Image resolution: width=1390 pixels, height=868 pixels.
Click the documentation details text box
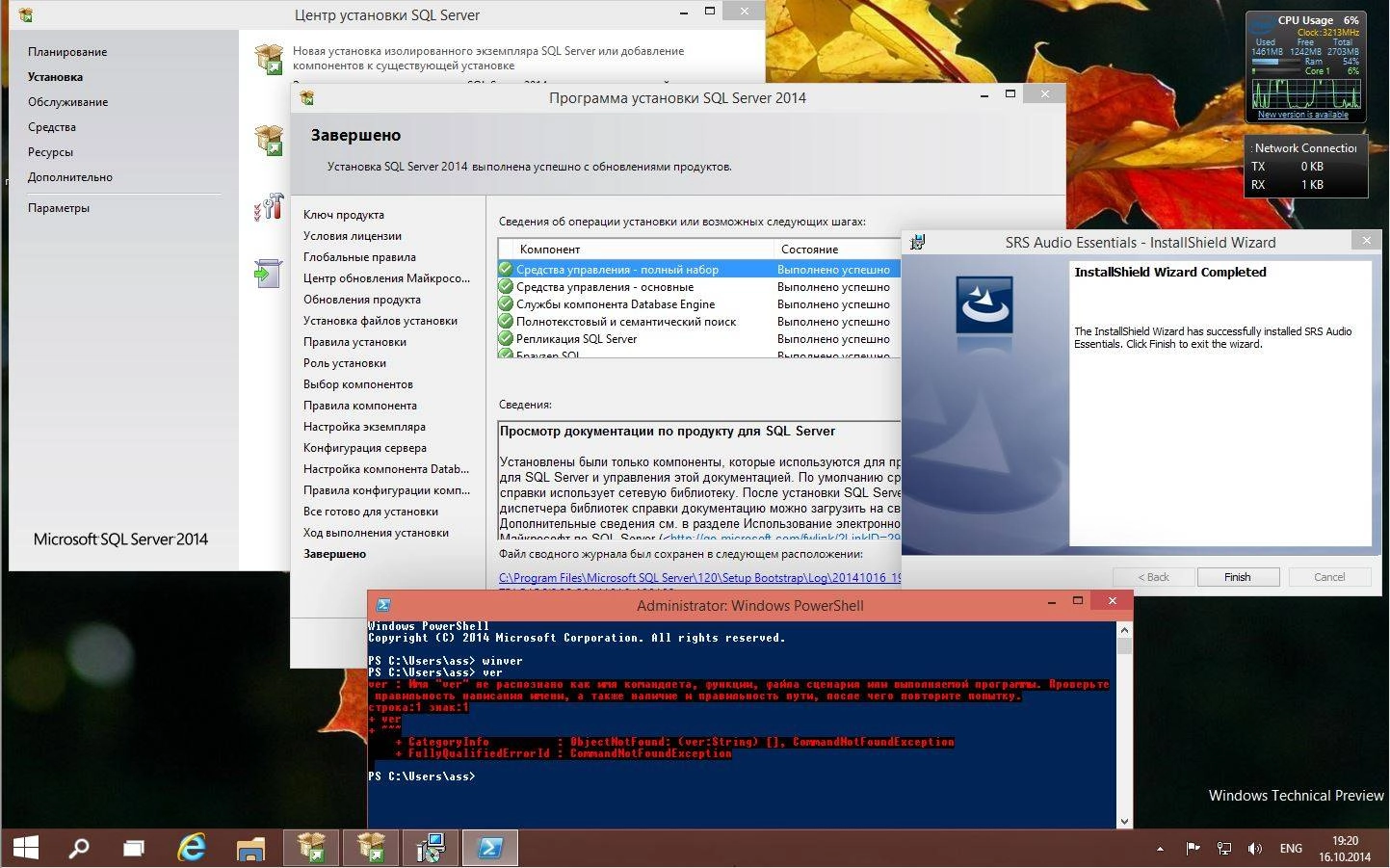[699, 480]
